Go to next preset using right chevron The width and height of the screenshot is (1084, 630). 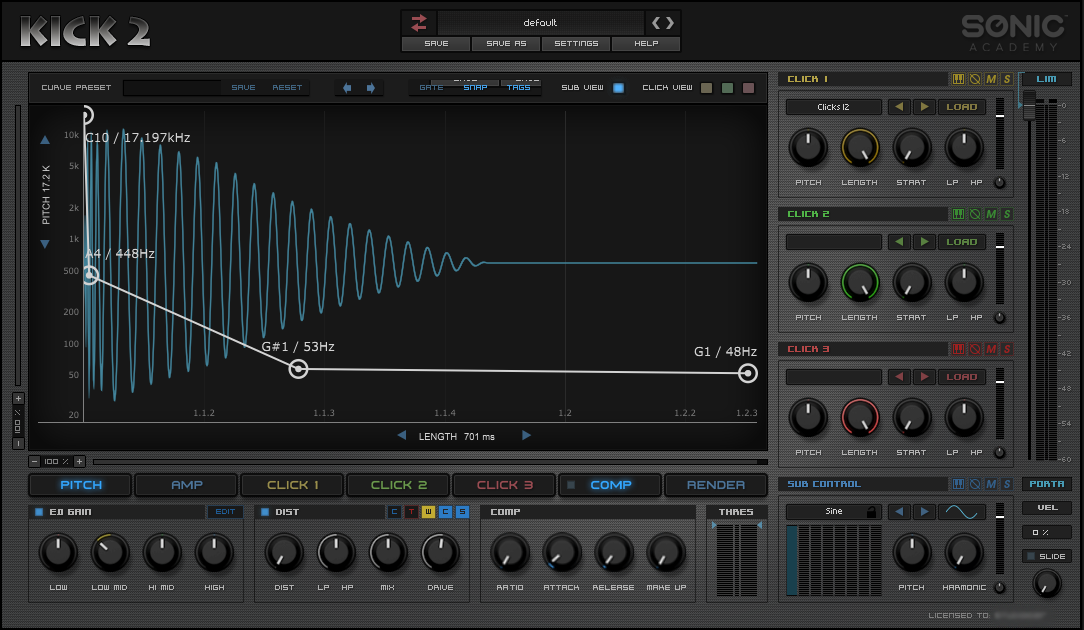tap(669, 23)
